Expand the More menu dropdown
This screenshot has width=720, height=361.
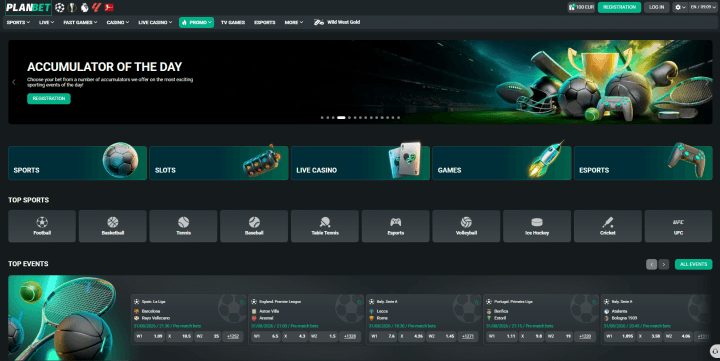(294, 22)
